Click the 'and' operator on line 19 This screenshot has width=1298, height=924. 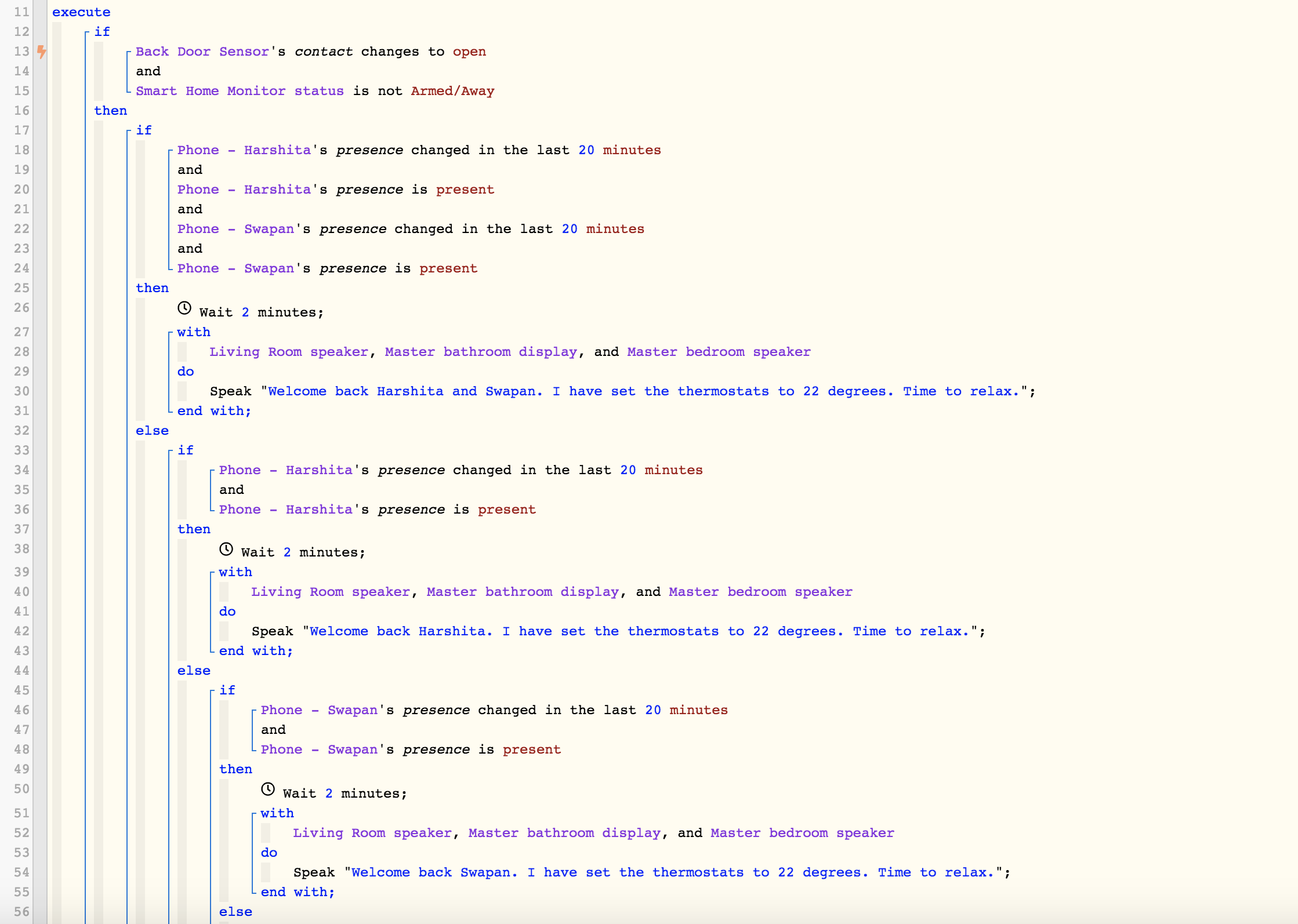(190, 170)
